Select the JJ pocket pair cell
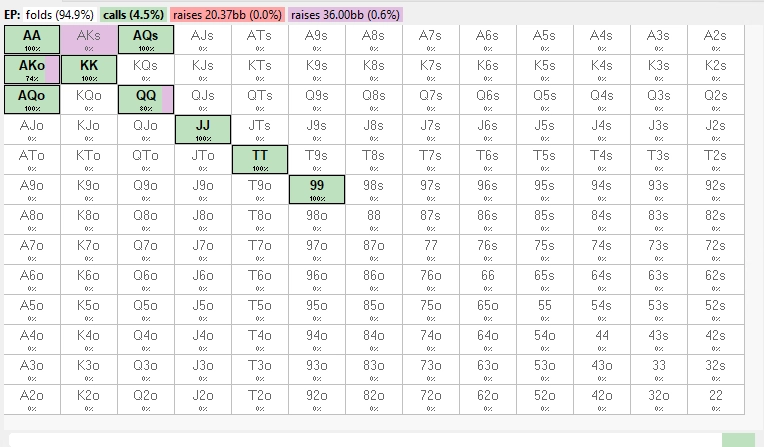The image size is (764, 447). tap(202, 130)
